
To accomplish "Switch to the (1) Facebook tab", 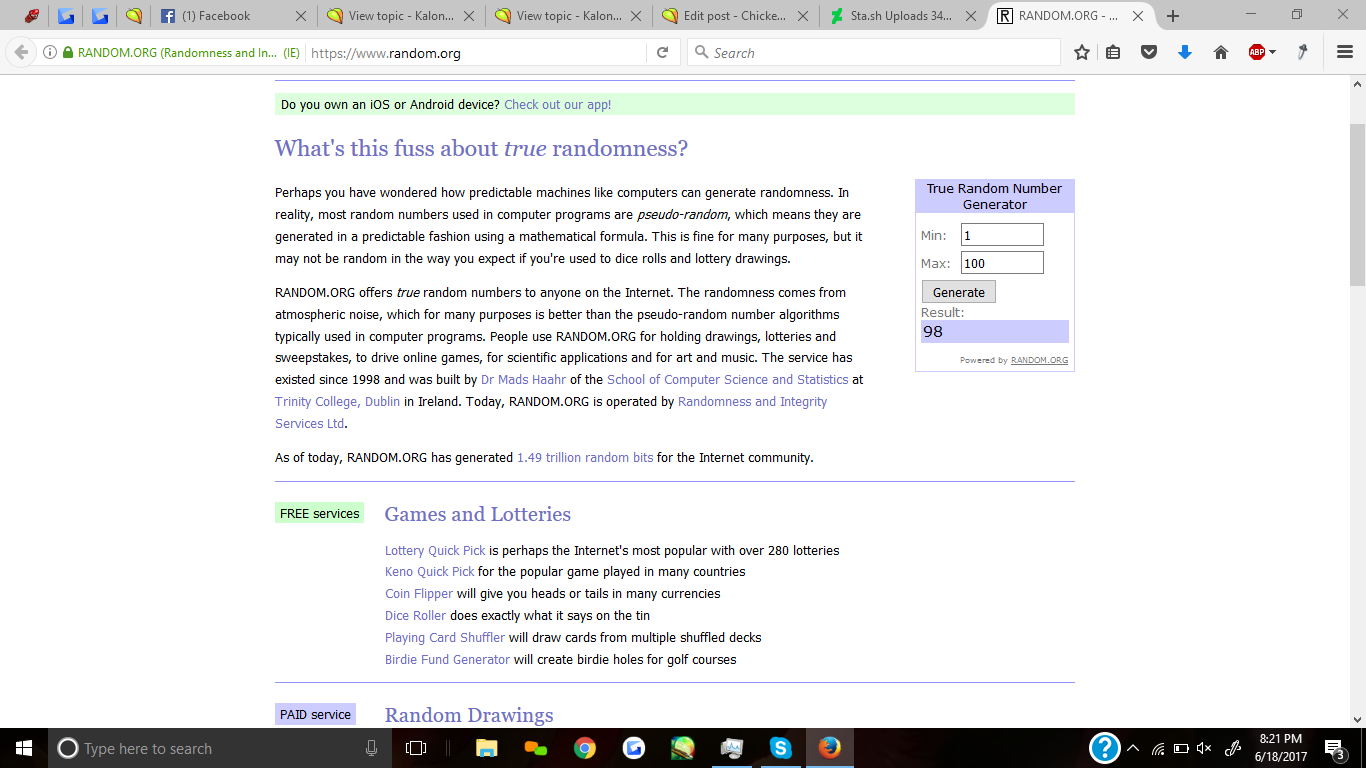I will [x=234, y=16].
